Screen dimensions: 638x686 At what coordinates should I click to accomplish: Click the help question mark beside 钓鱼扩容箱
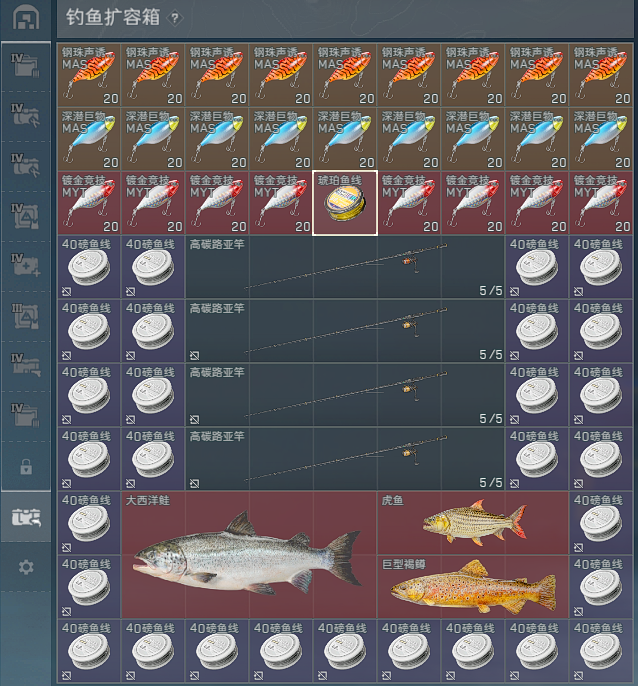point(175,18)
